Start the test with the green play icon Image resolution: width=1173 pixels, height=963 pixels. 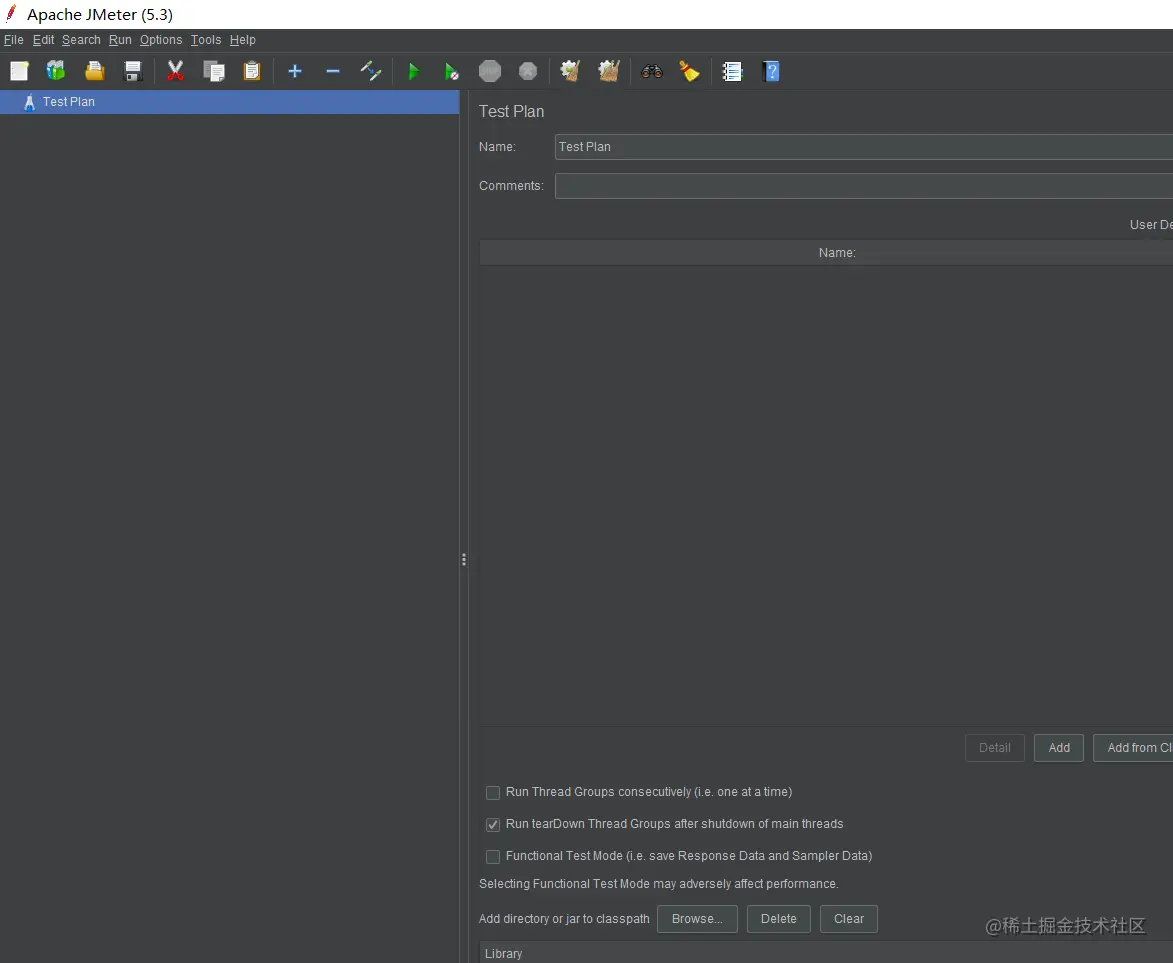[x=414, y=71]
